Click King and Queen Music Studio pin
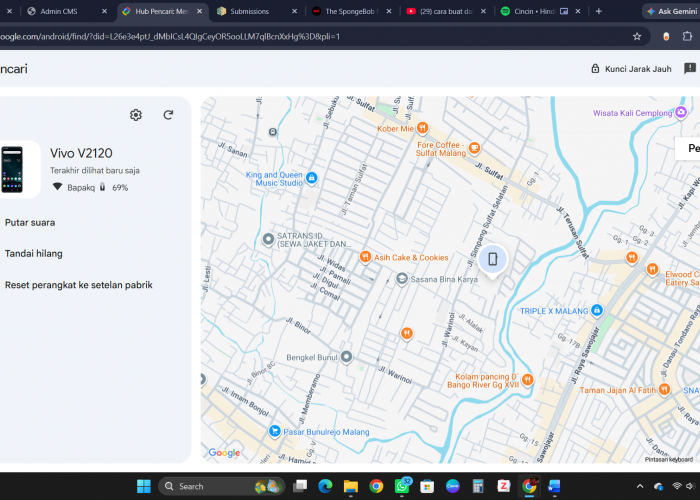 312,178
